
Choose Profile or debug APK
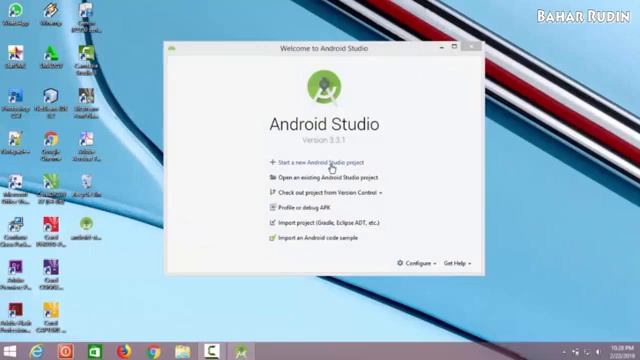(300, 208)
